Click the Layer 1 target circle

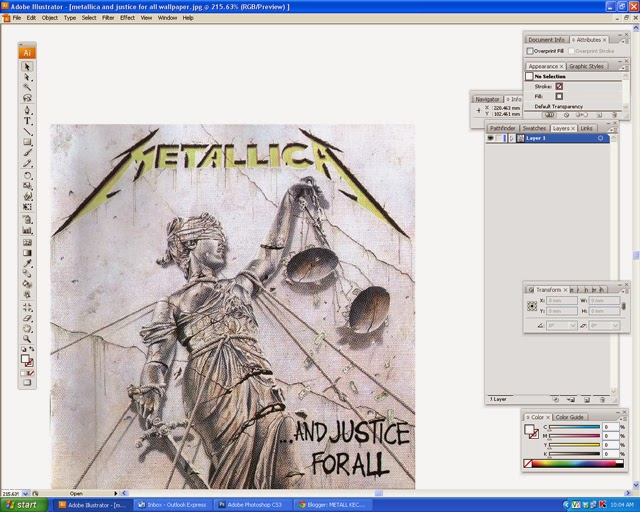tap(600, 138)
